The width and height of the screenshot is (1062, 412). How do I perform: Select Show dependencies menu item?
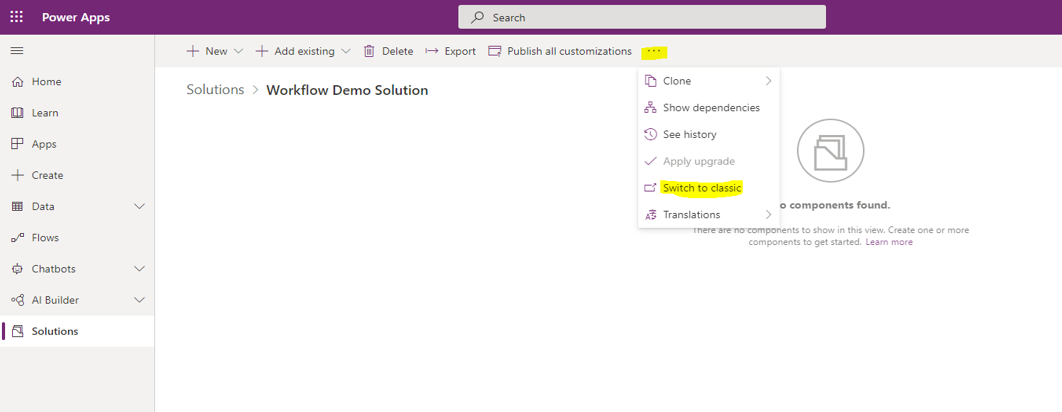point(708,107)
